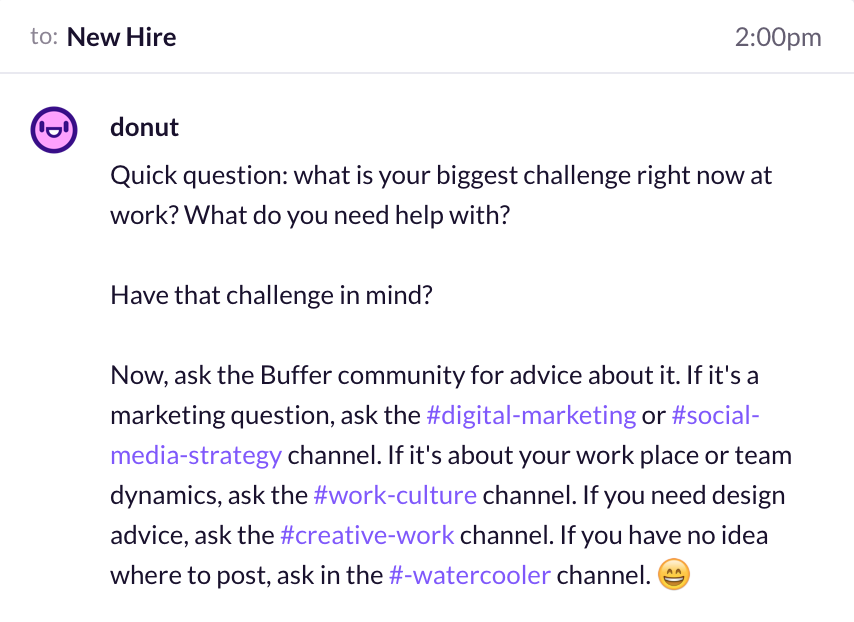Click 'marketing question, ask the' text

click(265, 415)
